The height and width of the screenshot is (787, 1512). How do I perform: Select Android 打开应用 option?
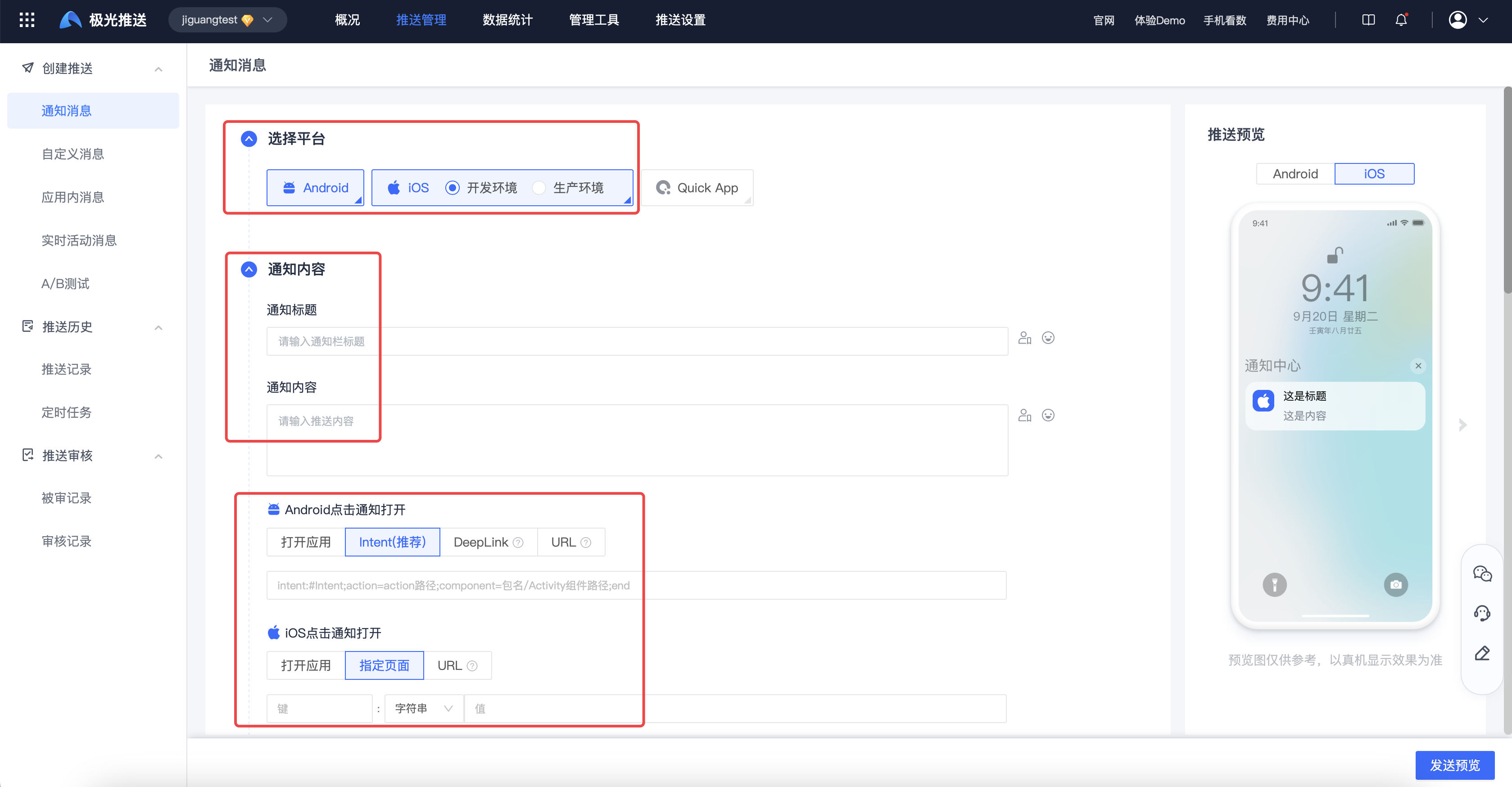306,542
